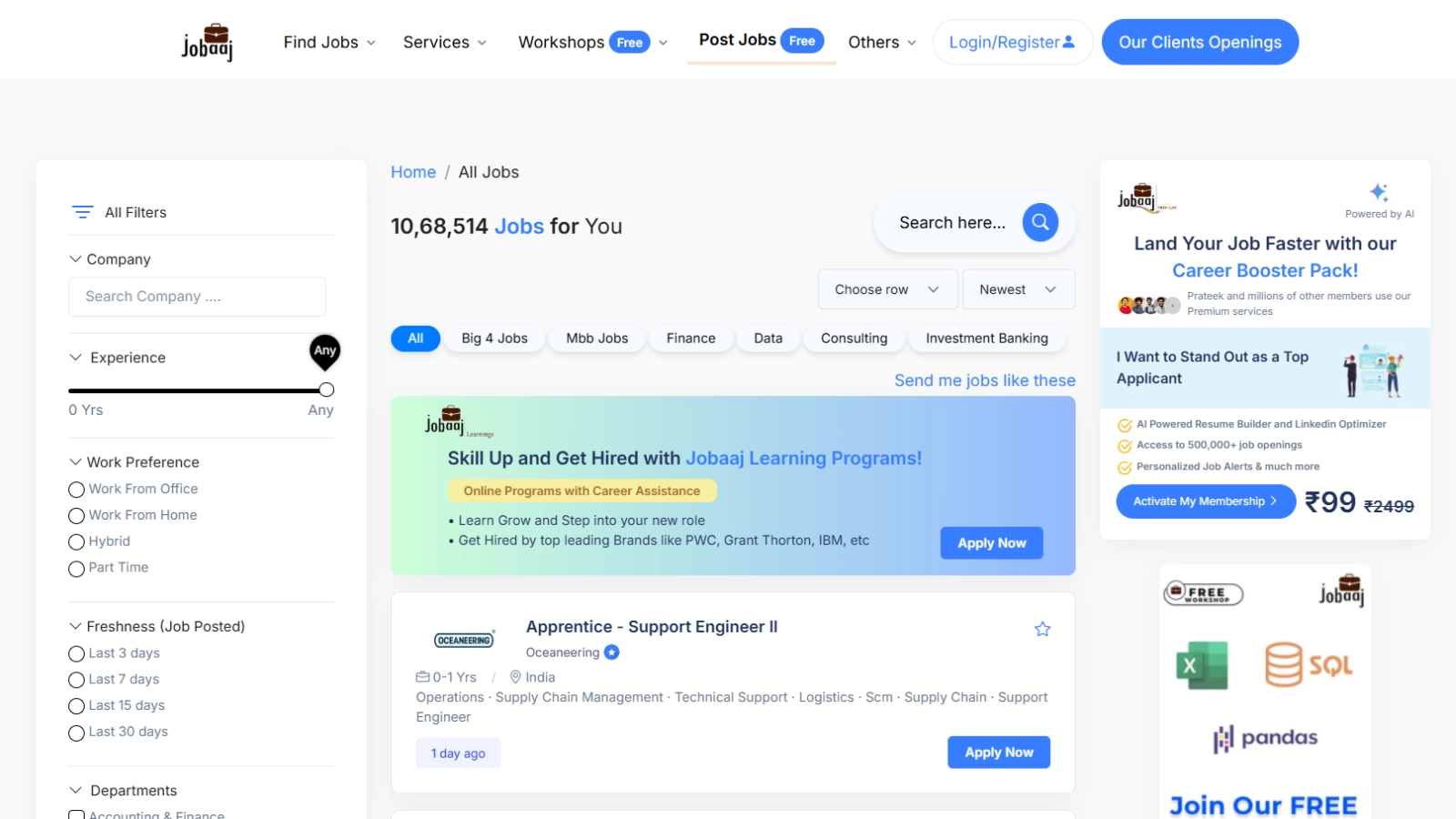Click user icon in Login/Register button

point(1068,42)
